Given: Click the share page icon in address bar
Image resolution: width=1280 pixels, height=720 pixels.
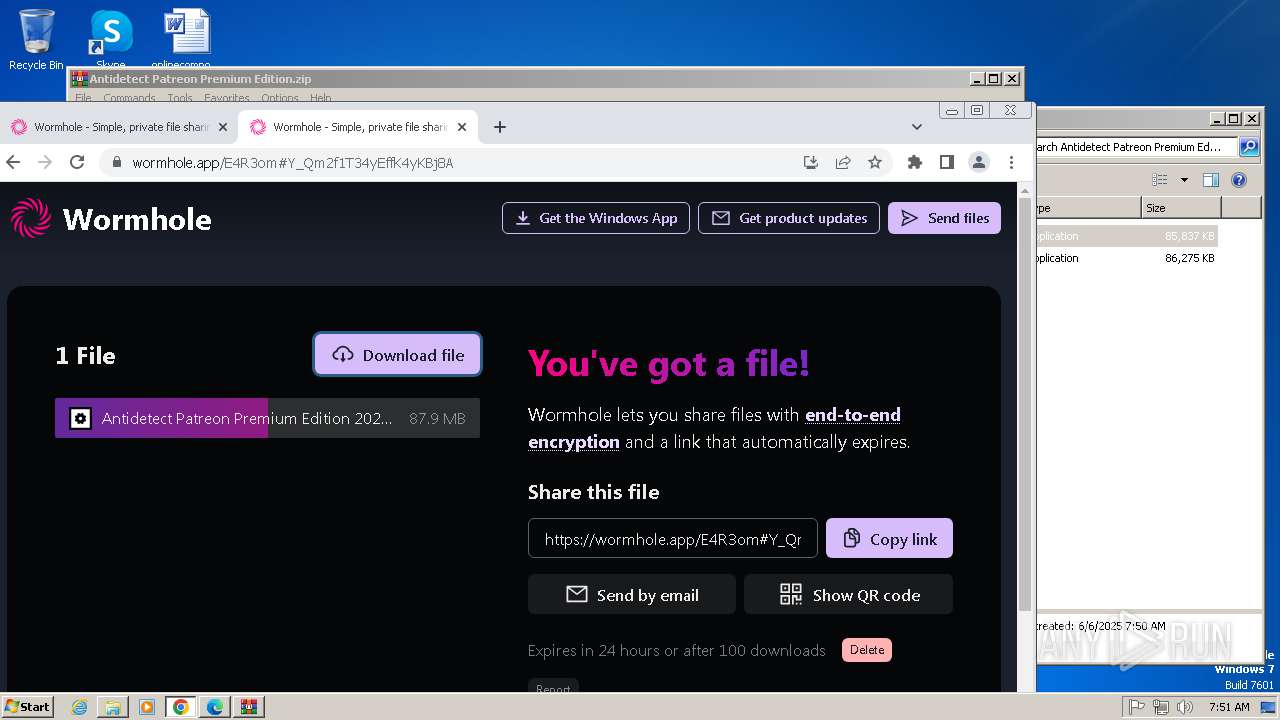Looking at the screenshot, I should point(843,162).
